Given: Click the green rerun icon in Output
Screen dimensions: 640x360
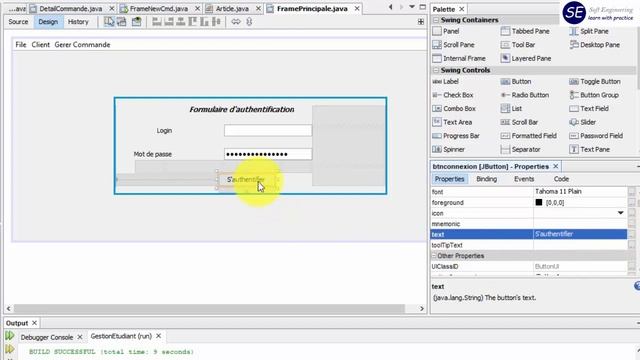Looking at the screenshot, I should point(9,336).
